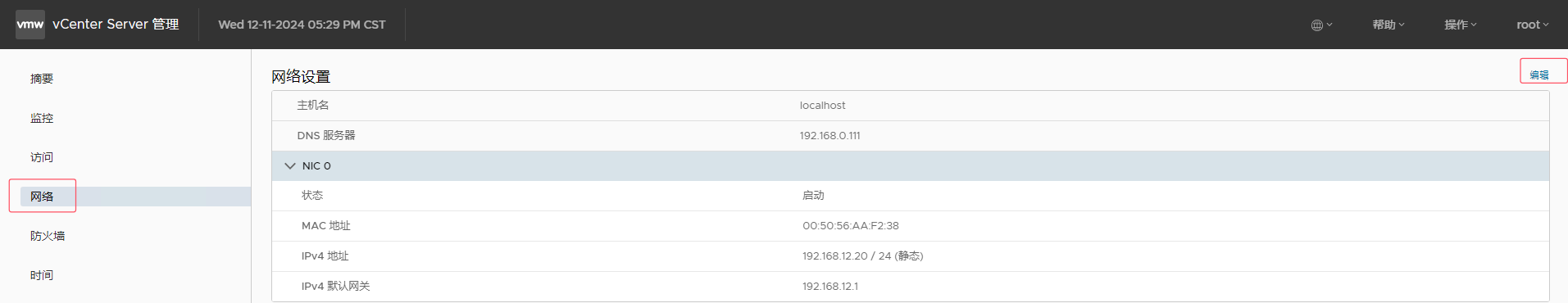Image resolution: width=1568 pixels, height=303 pixels.
Task: Open the root user menu
Action: [x=1533, y=25]
